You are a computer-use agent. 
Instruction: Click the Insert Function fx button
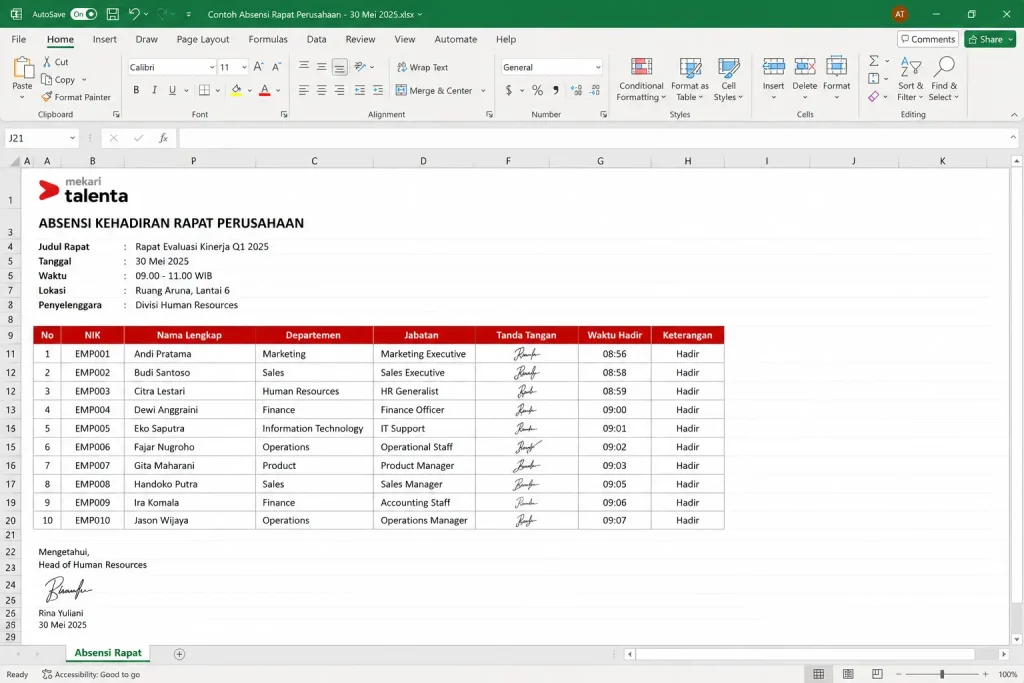coord(163,138)
